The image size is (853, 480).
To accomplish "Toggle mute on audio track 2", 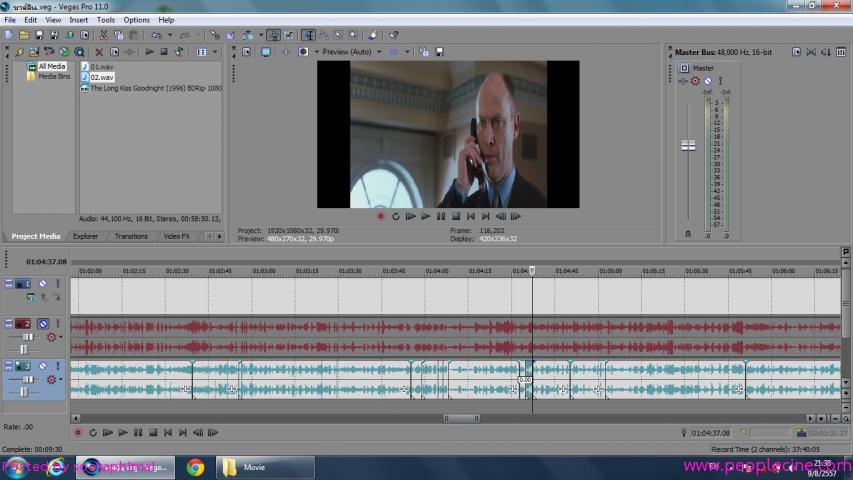I will 42,324.
